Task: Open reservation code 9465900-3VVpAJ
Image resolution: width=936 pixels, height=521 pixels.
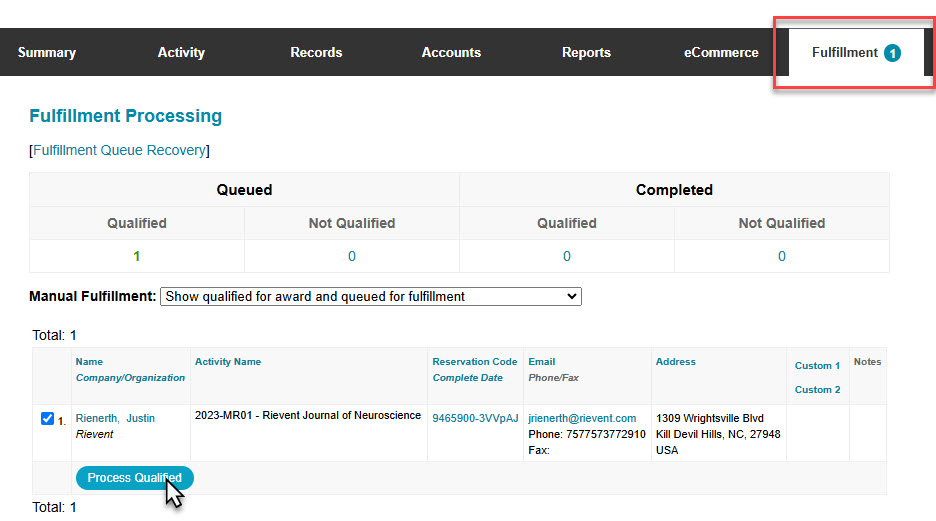Action: tap(475, 418)
